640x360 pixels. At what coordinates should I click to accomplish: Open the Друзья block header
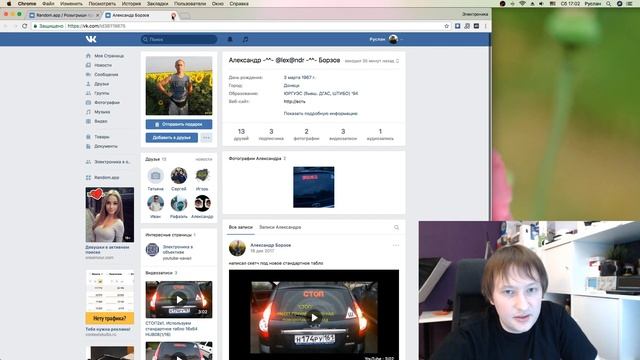click(156, 159)
